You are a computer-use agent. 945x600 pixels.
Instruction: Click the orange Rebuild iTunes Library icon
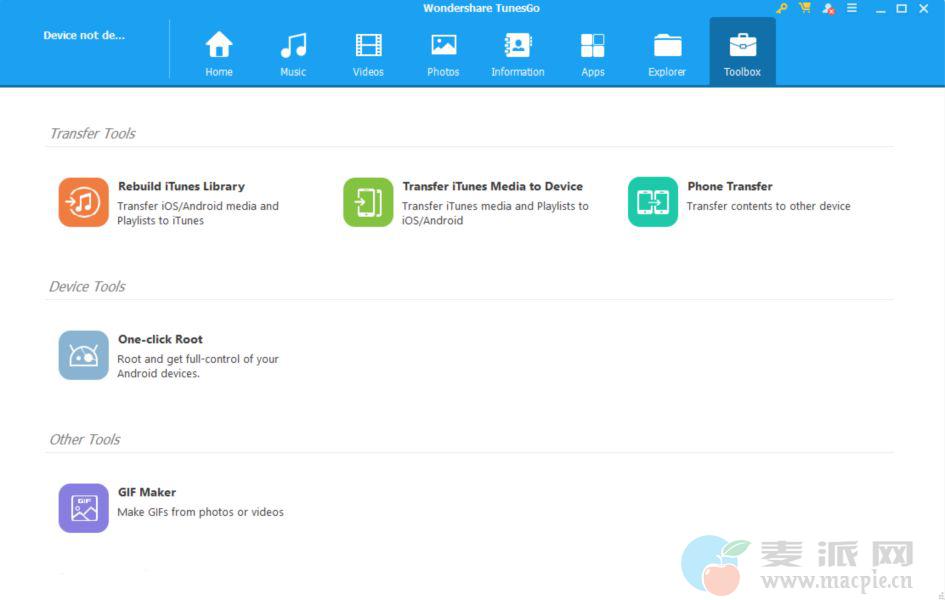click(83, 202)
